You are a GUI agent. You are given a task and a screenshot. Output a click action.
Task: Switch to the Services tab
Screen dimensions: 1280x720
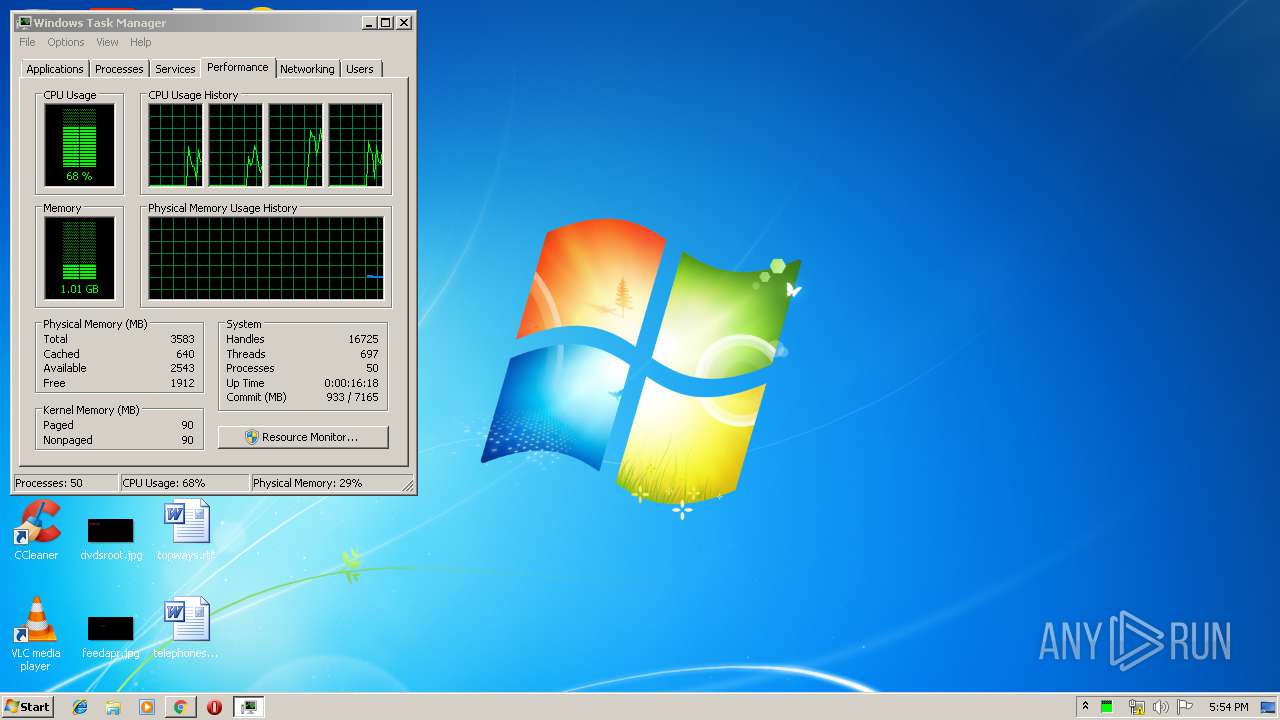pyautogui.click(x=175, y=69)
